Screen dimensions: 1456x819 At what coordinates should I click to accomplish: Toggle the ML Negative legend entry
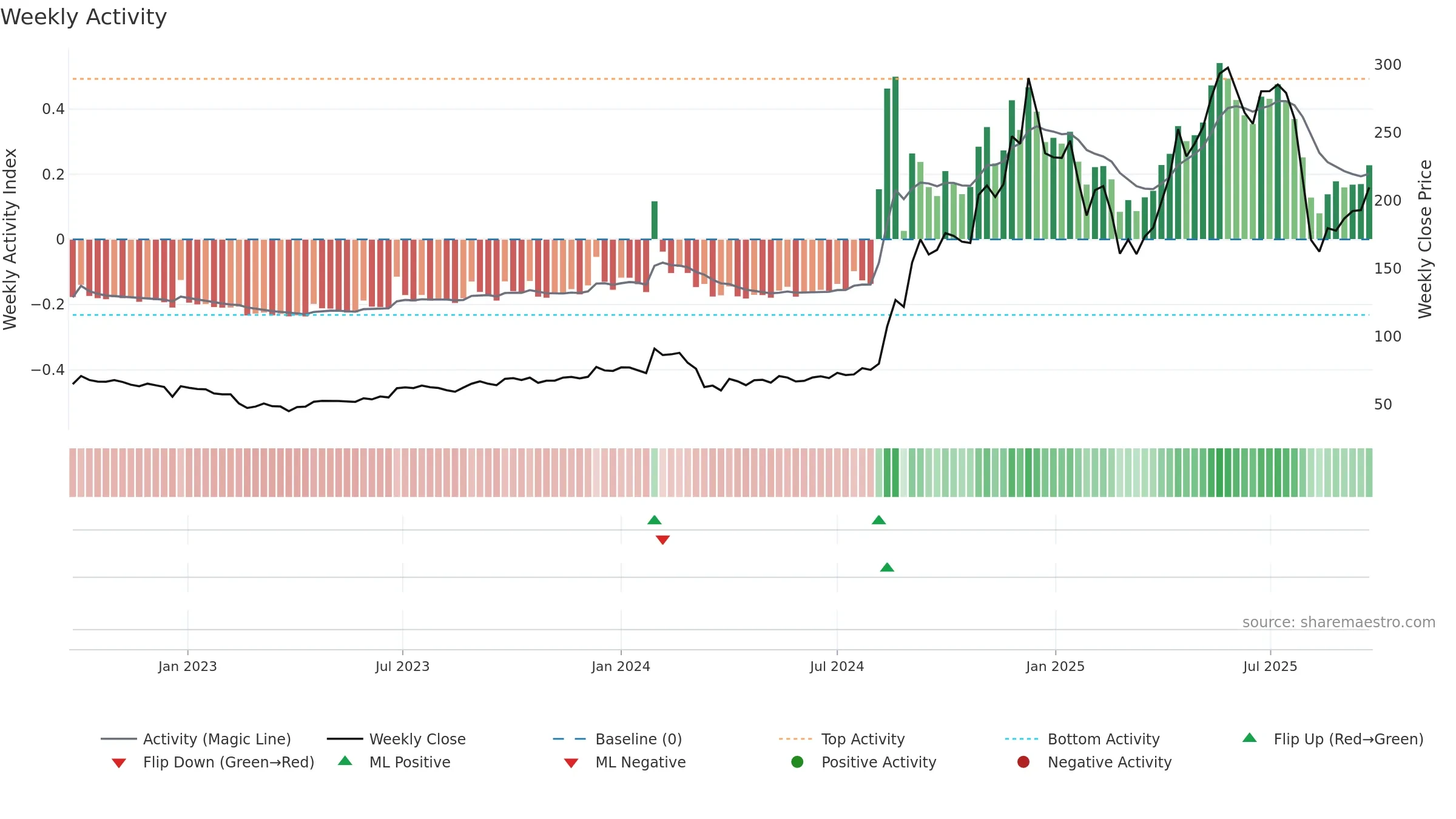pyautogui.click(x=625, y=762)
